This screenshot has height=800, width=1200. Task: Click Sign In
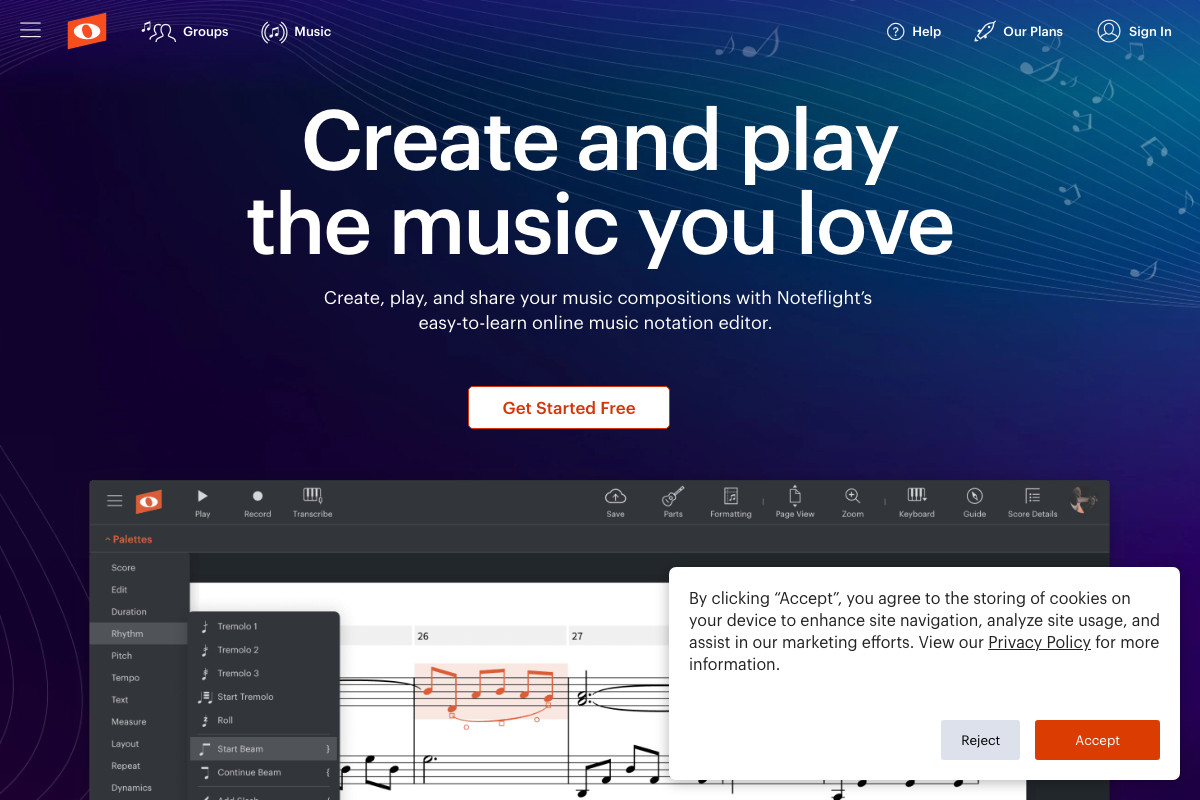tap(1134, 31)
